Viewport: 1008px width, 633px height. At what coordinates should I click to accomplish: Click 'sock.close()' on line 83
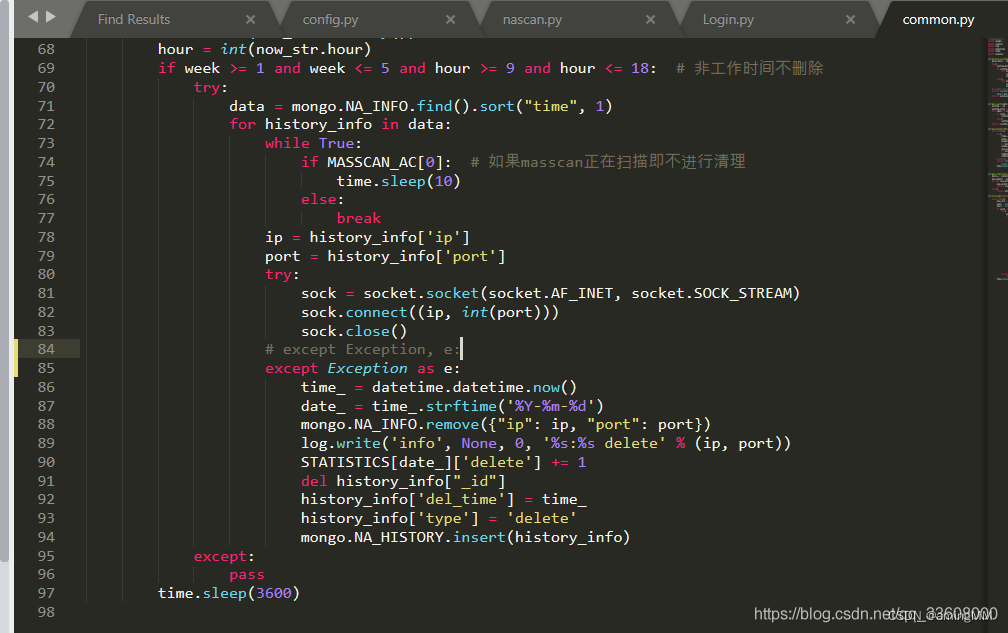click(x=354, y=331)
